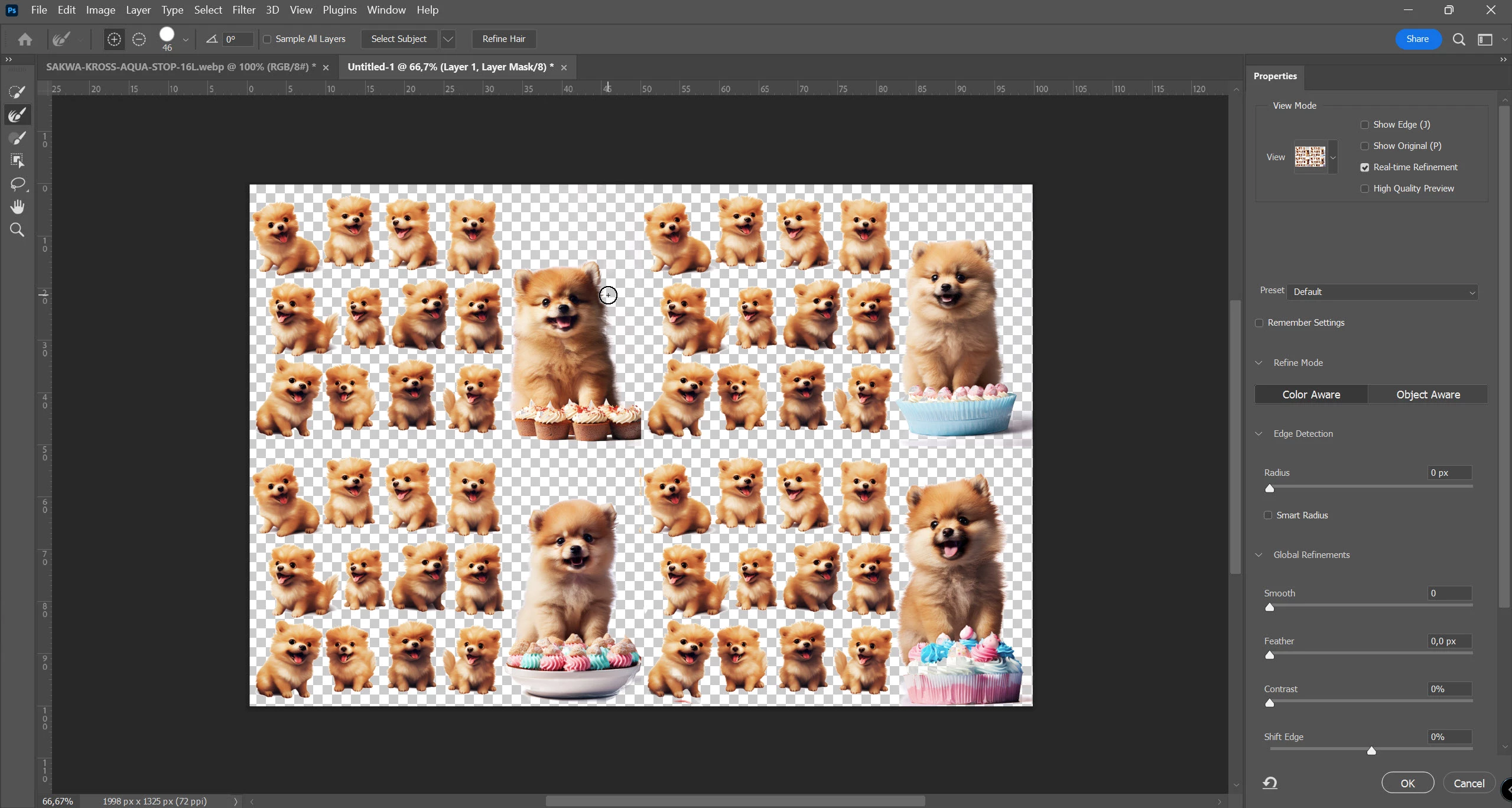Select the Object Selection tool
This screenshot has width=1512, height=808.
point(17,161)
